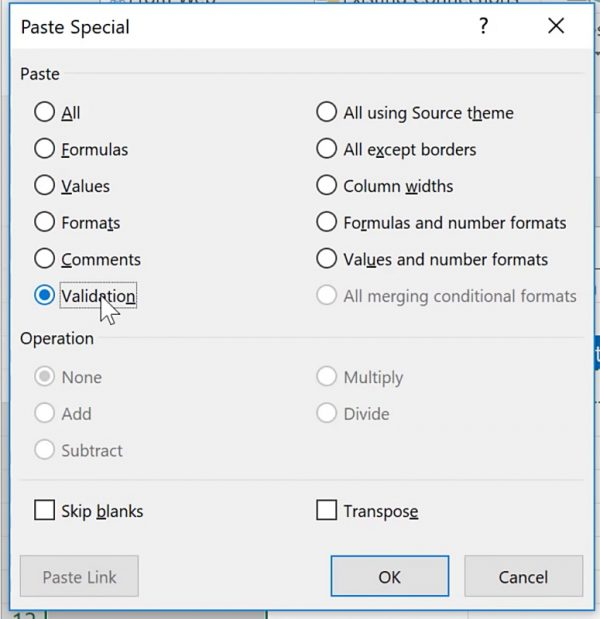600x619 pixels.
Task: Select the Comments paste option
Action: tap(44, 259)
